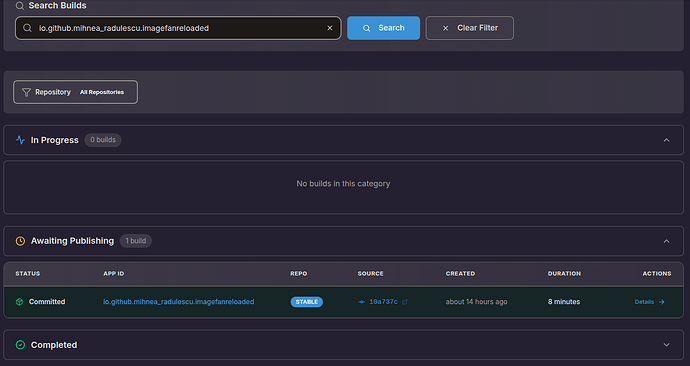Click the "about 14 hours ago" cell
Screen dimensions: 690x366
click(476, 302)
